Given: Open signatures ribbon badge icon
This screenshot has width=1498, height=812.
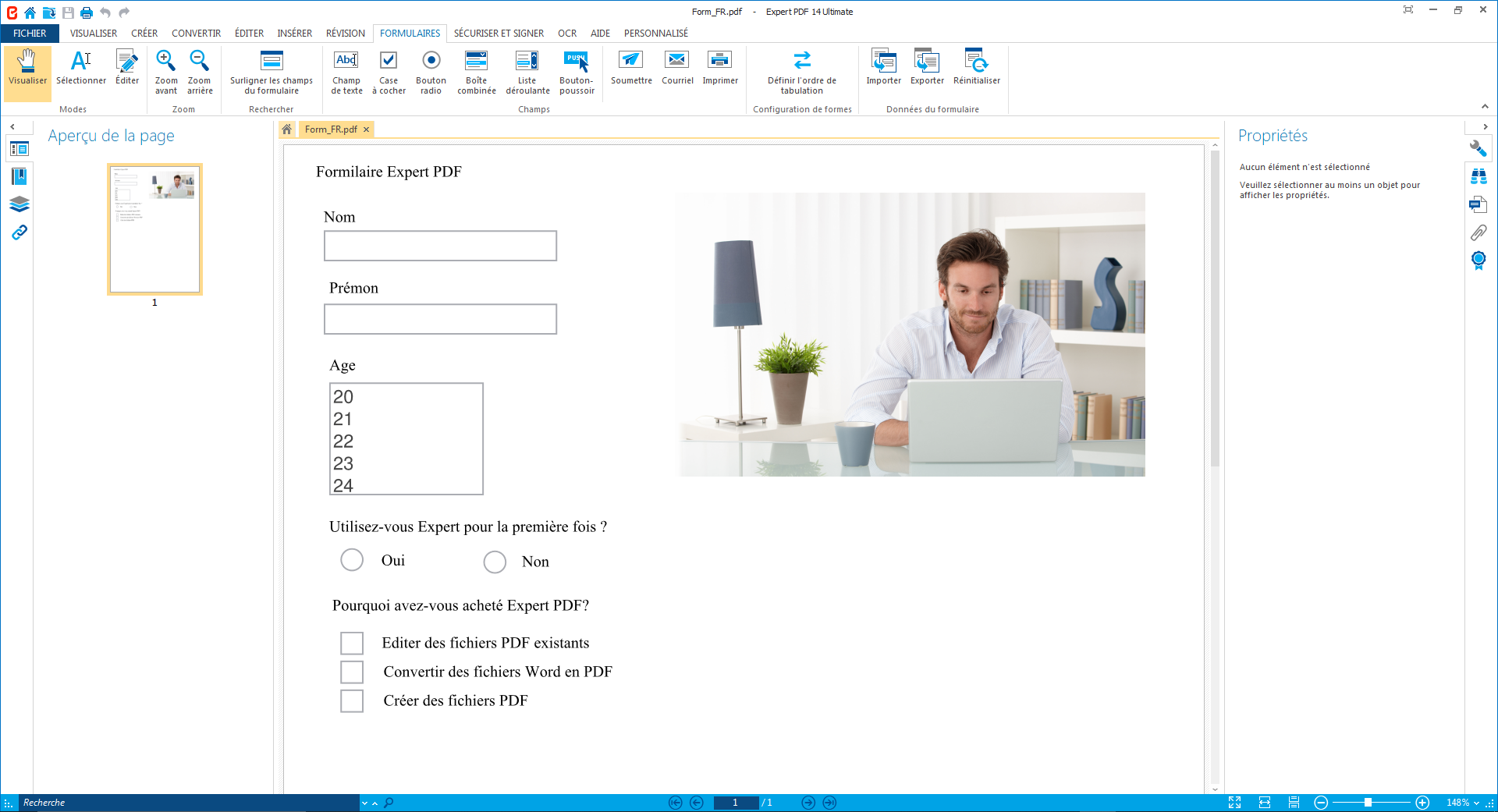Looking at the screenshot, I should [x=1478, y=261].
